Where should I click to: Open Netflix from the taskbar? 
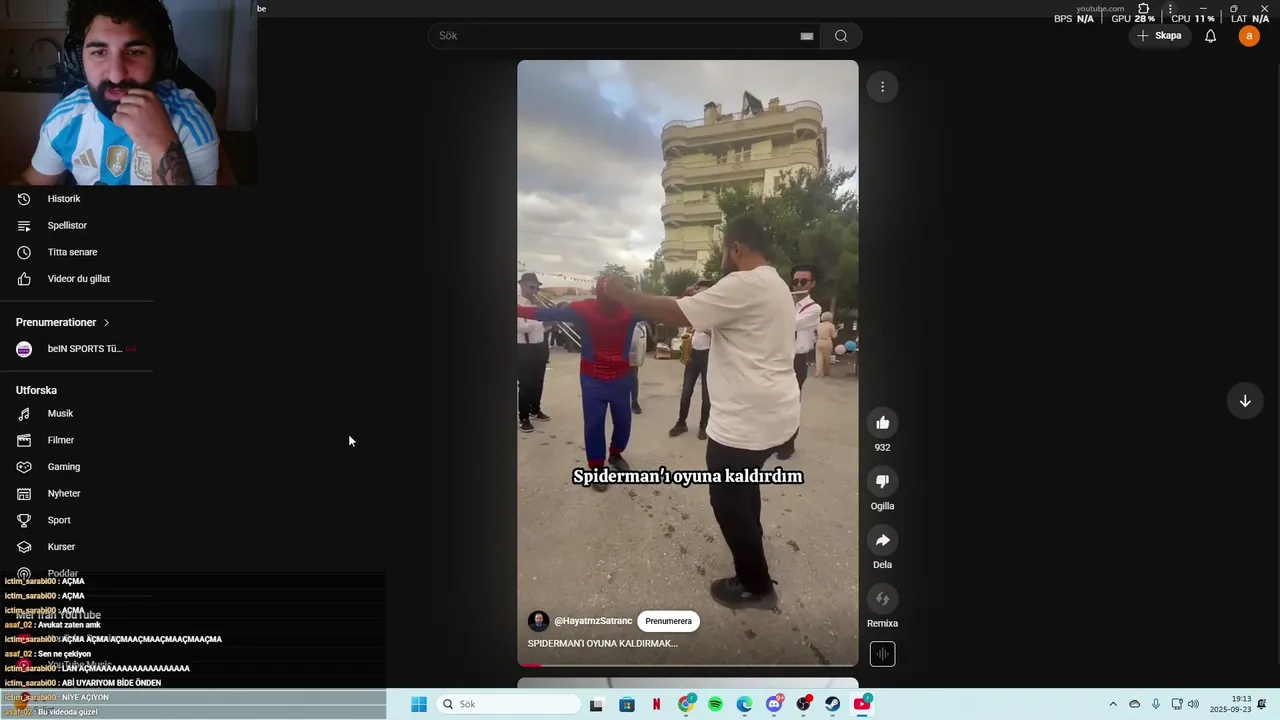point(656,704)
